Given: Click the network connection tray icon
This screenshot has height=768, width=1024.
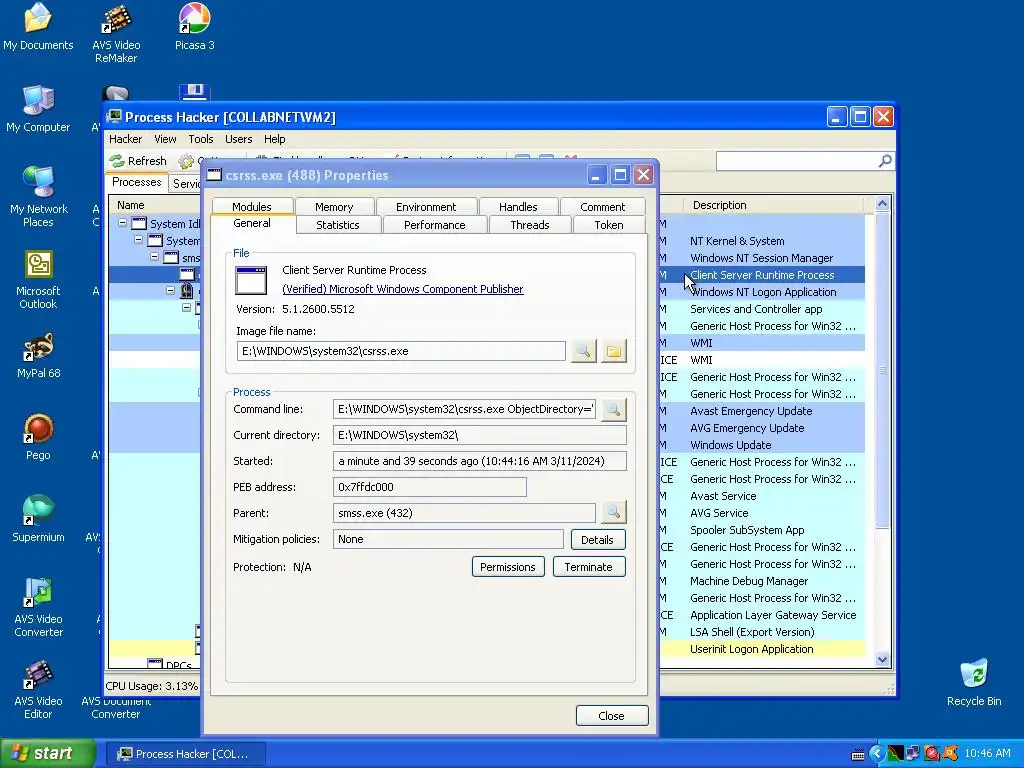Looking at the screenshot, I should point(913,754).
